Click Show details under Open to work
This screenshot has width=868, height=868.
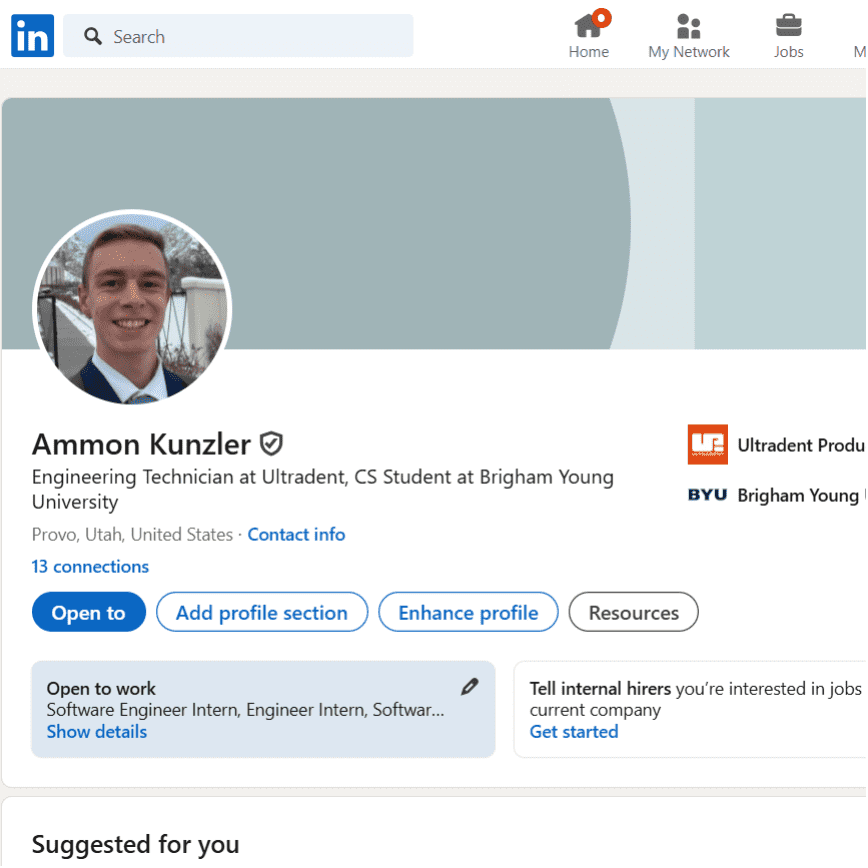[97, 732]
